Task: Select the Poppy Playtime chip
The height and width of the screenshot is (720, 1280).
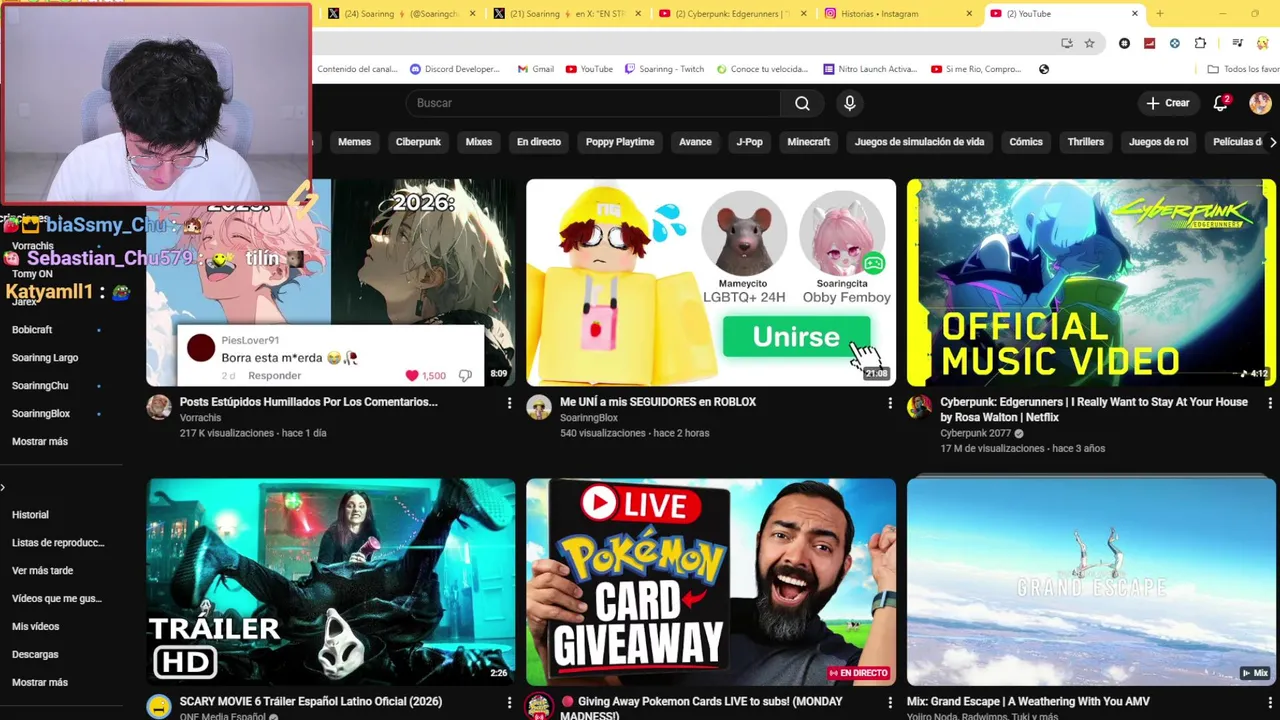Action: click(x=620, y=142)
